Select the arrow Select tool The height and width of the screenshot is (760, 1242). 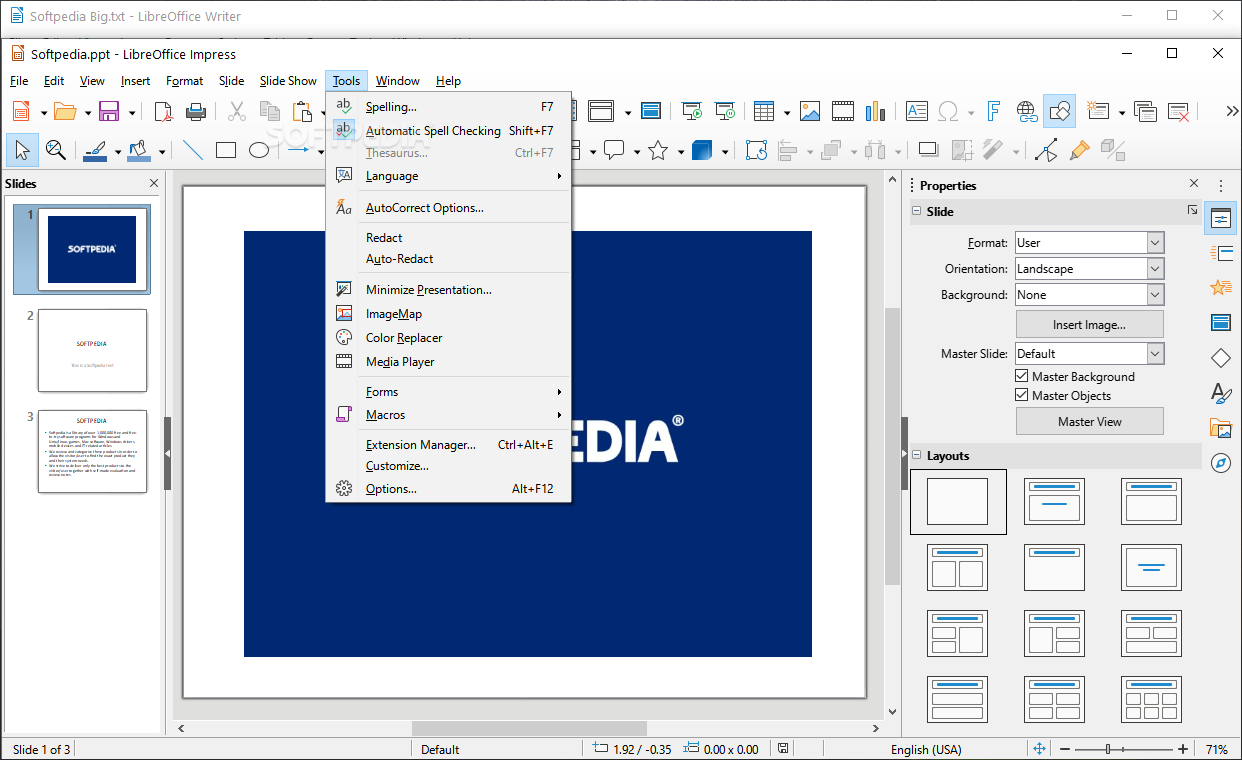22,151
